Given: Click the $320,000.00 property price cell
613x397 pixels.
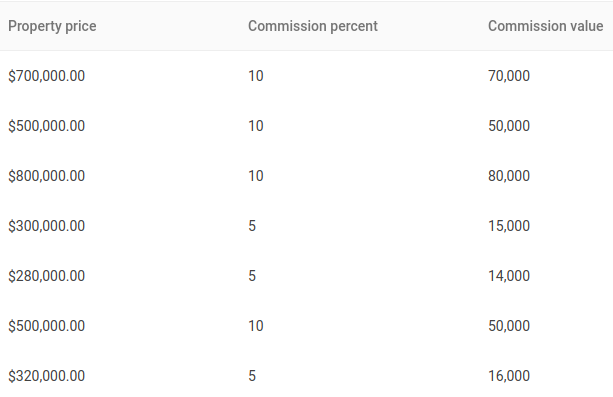Looking at the screenshot, I should [x=47, y=376].
